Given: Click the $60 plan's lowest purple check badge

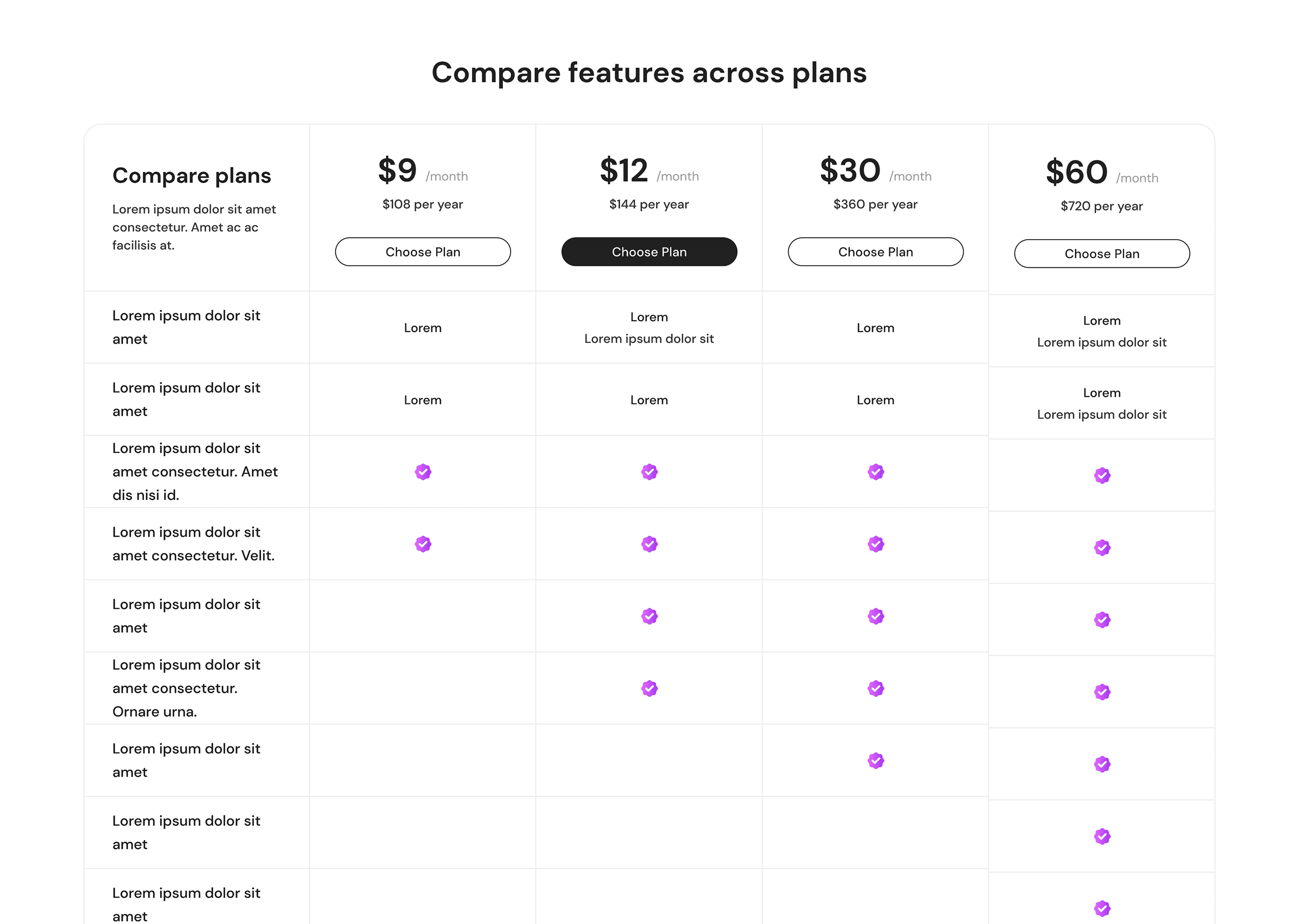Looking at the screenshot, I should [x=1102, y=909].
